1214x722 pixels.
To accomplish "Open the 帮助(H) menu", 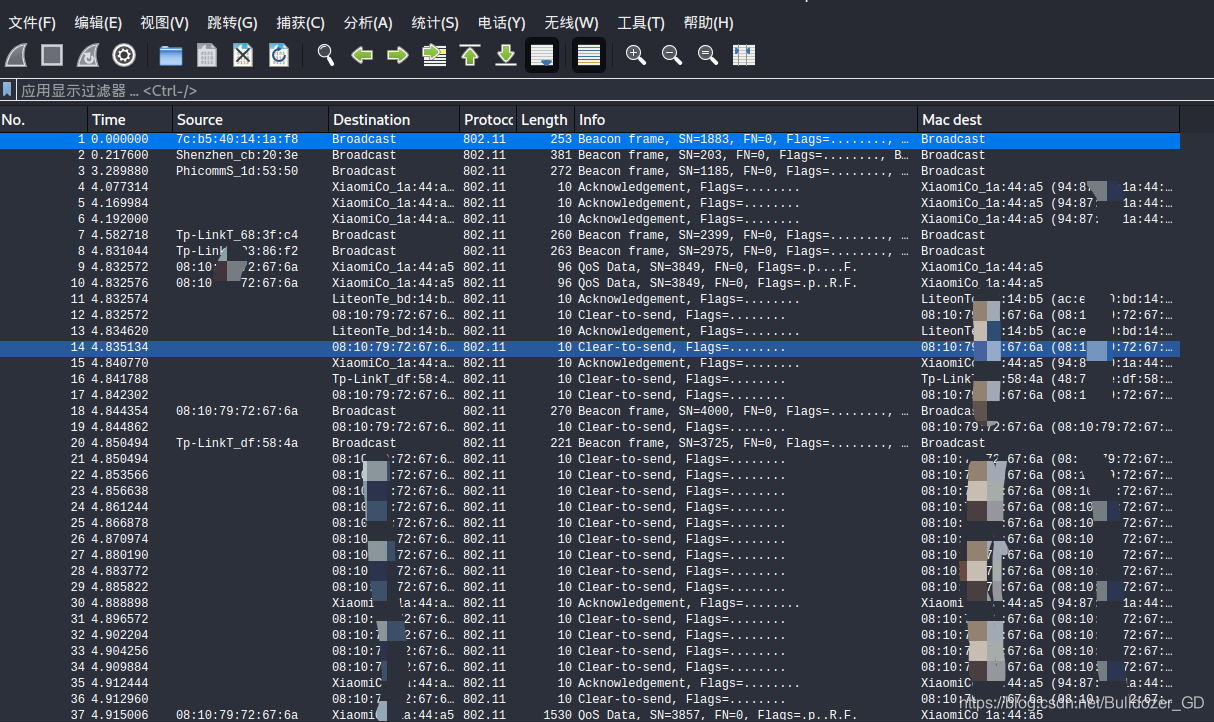I will pos(708,22).
